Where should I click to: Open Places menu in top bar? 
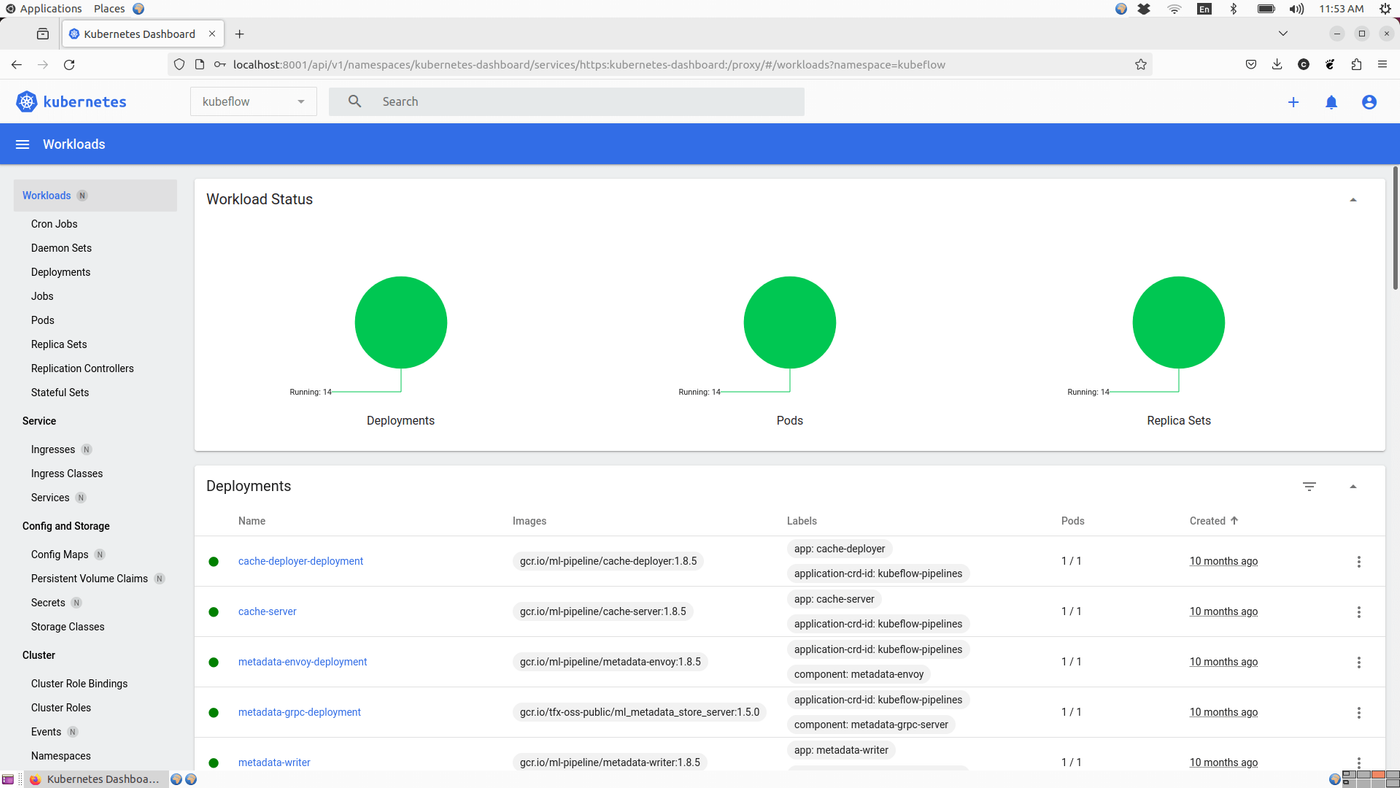(109, 9)
